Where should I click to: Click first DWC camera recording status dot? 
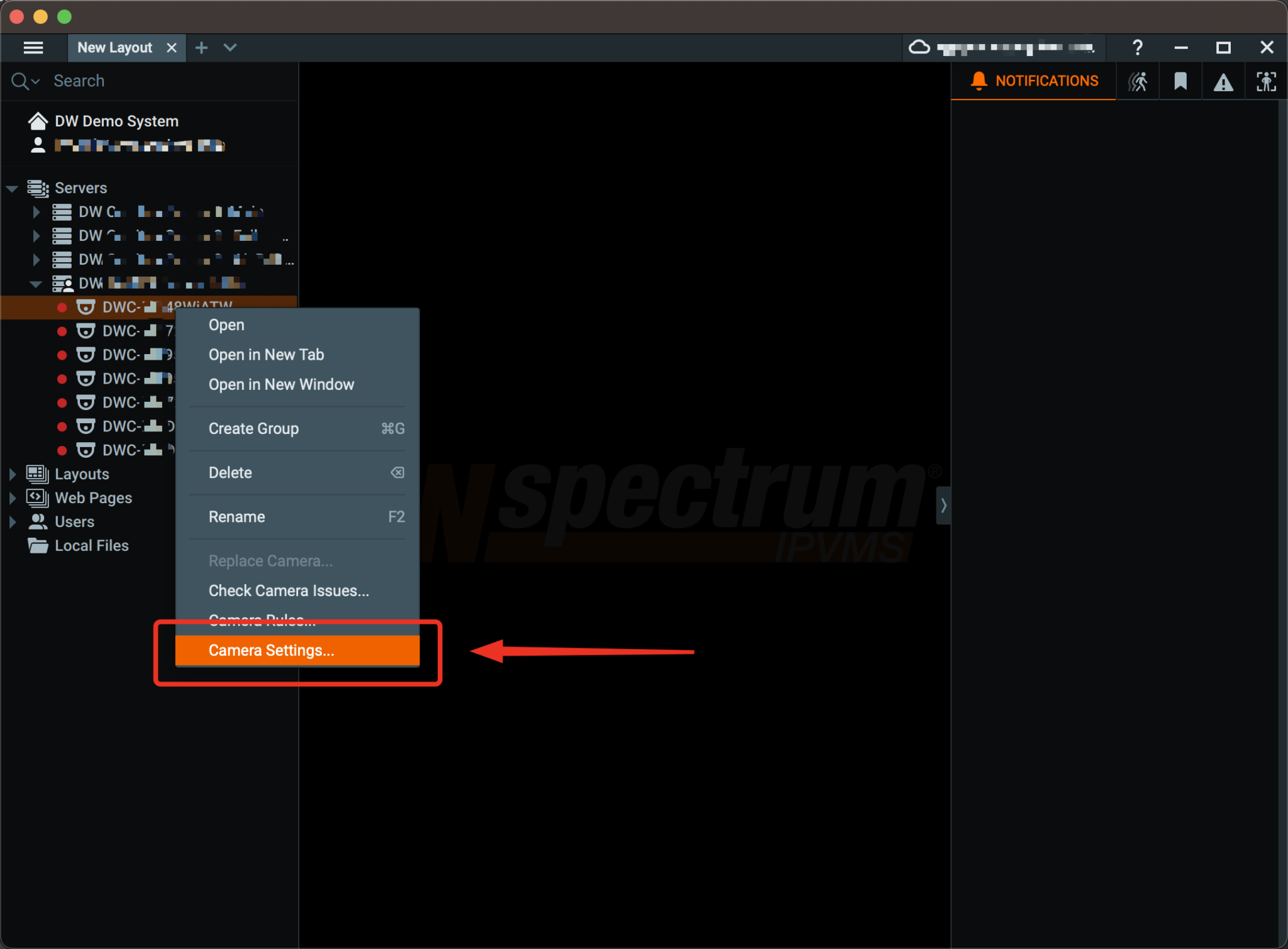(x=62, y=308)
